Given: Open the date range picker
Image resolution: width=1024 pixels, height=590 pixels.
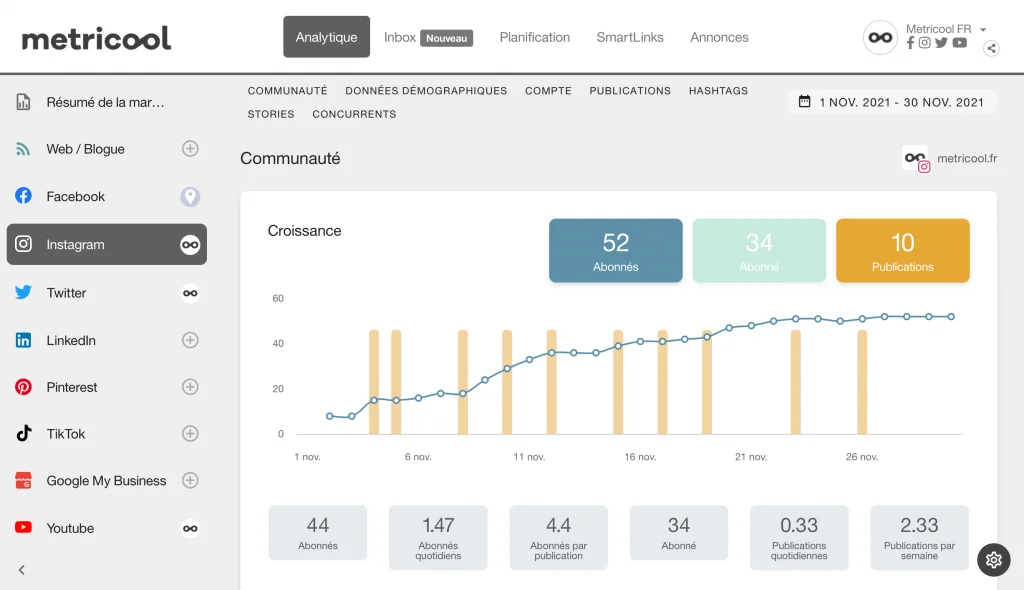Looking at the screenshot, I should [892, 102].
